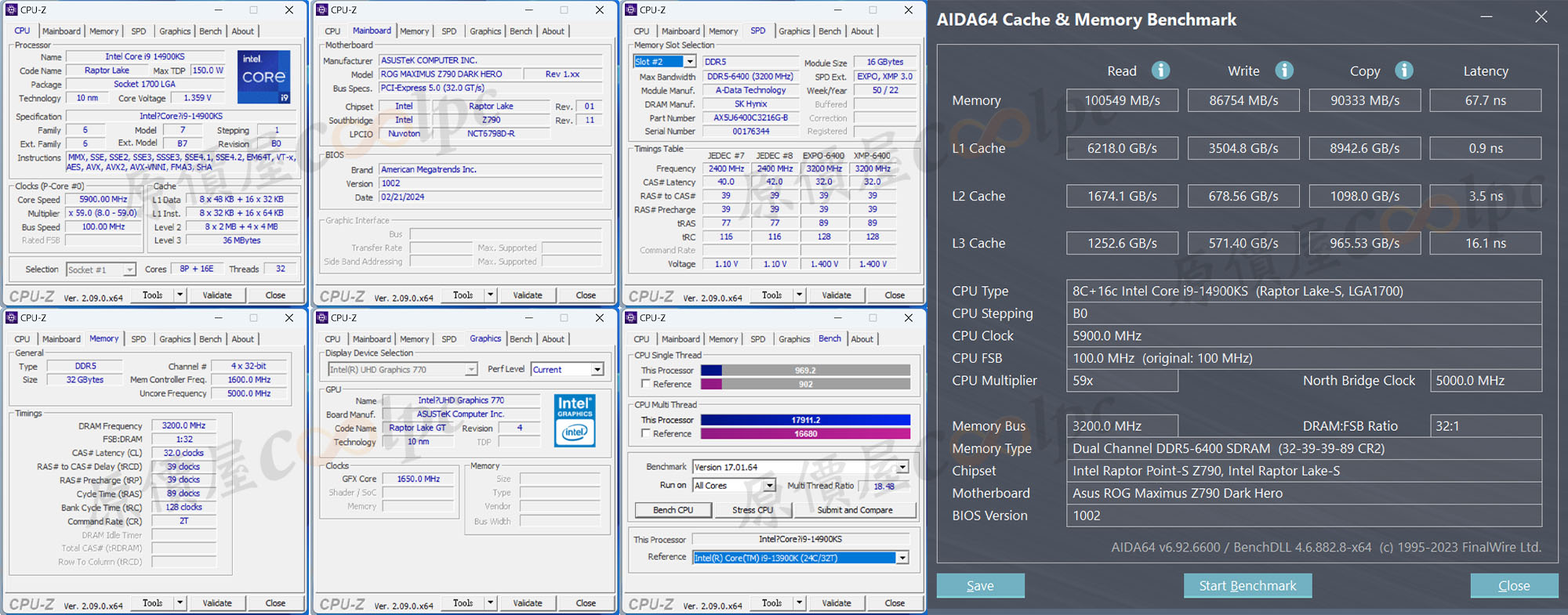Click the Bench CPU button
This screenshot has height=615, width=1568.
(x=673, y=510)
